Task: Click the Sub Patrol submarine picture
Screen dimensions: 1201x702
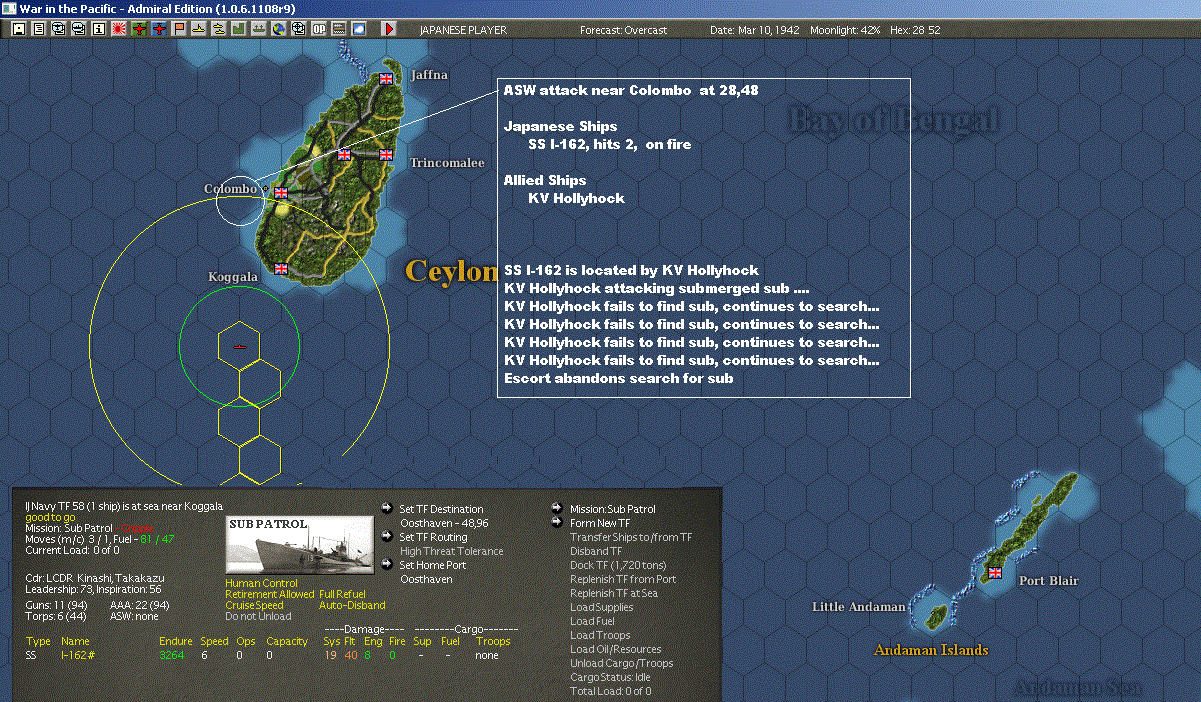Action: 299,545
